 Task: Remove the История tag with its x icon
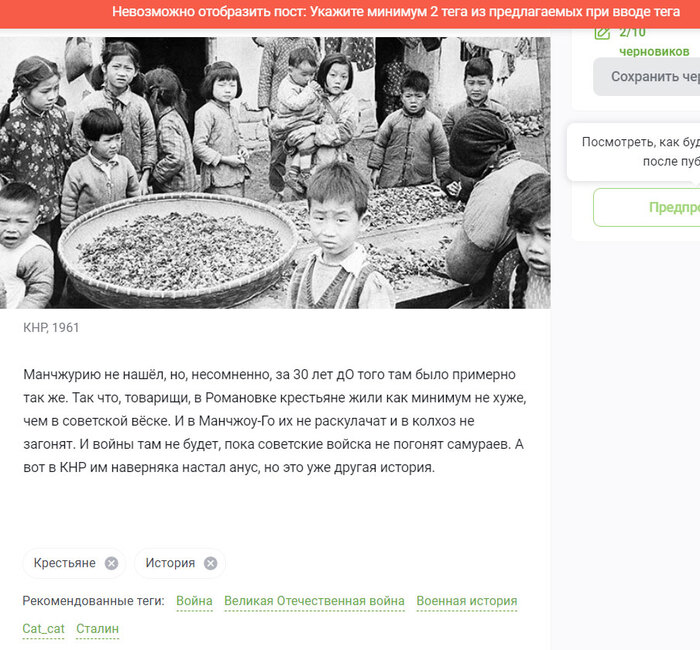[x=210, y=563]
